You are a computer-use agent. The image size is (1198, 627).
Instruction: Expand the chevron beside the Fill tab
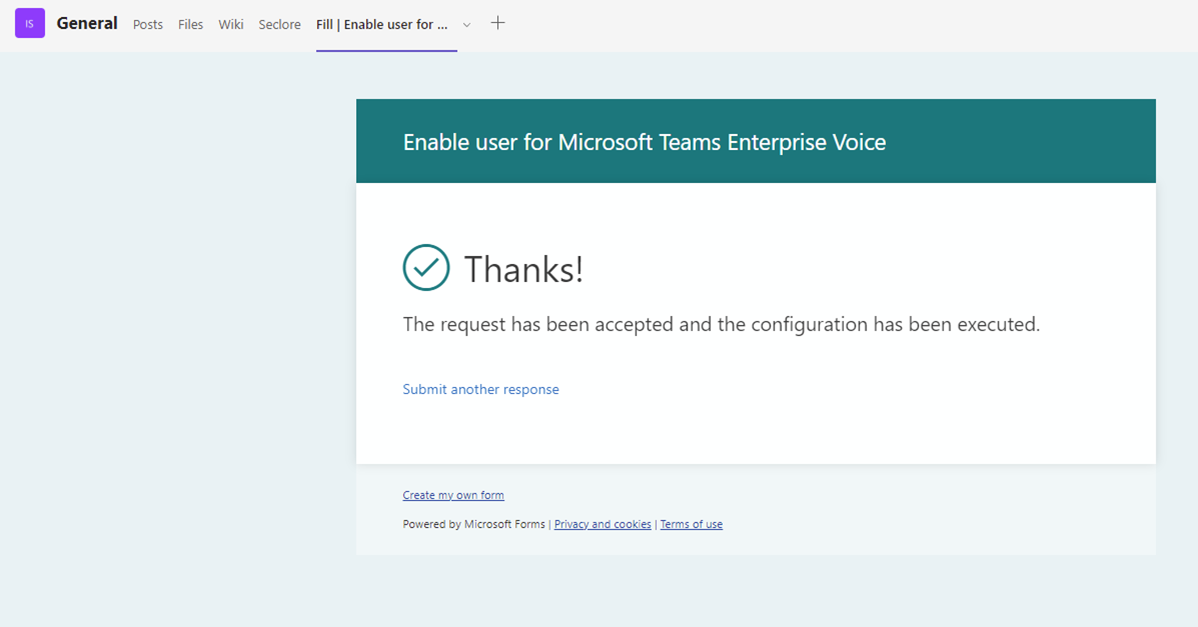coord(466,24)
